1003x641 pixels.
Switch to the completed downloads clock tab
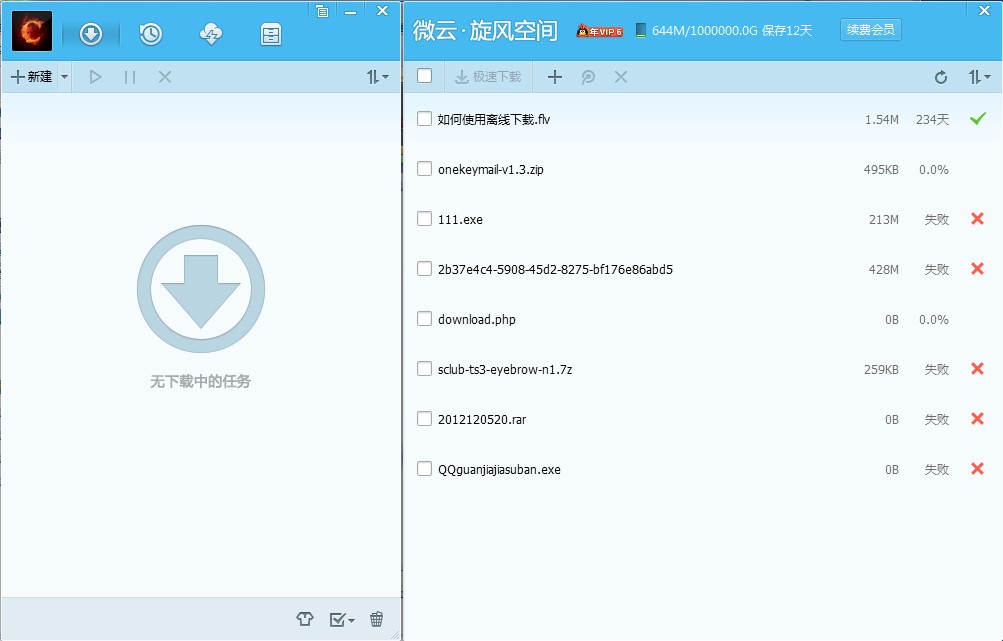click(150, 33)
